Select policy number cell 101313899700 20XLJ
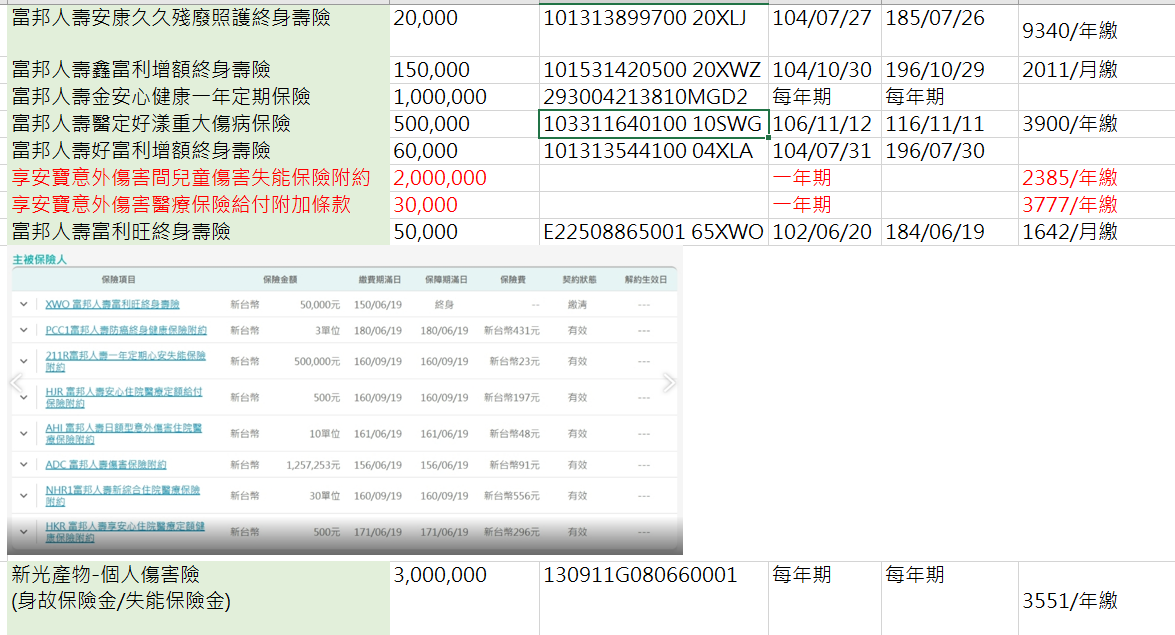Viewport: 1175px width, 635px height. (x=654, y=30)
